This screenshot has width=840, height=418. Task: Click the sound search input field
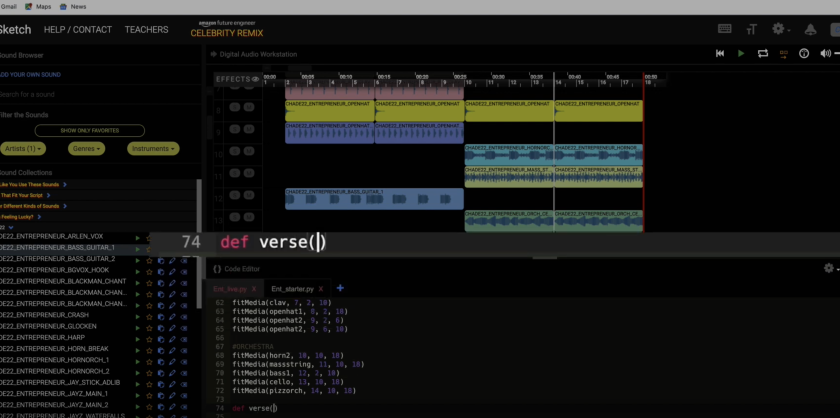[80, 94]
